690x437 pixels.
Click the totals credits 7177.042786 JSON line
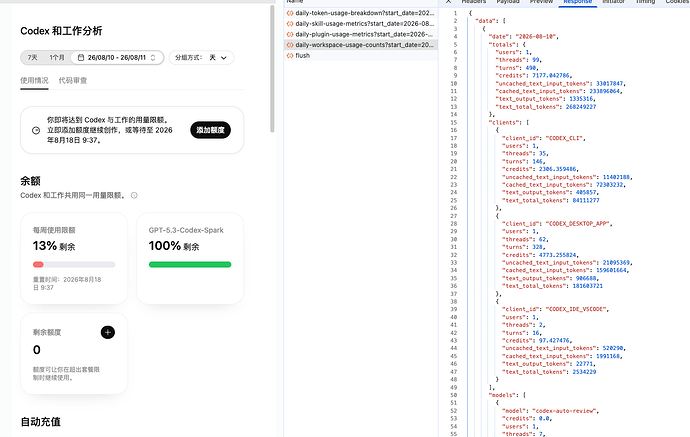pos(534,76)
